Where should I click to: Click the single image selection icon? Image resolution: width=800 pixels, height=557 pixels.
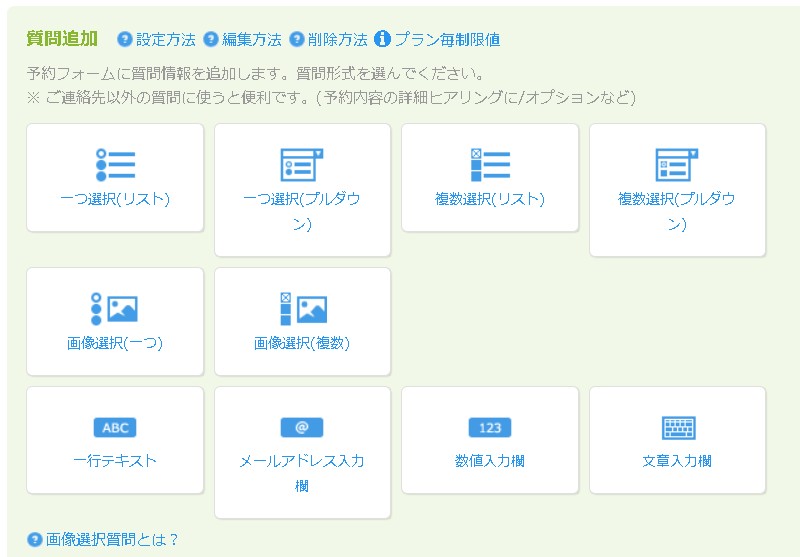coord(115,308)
